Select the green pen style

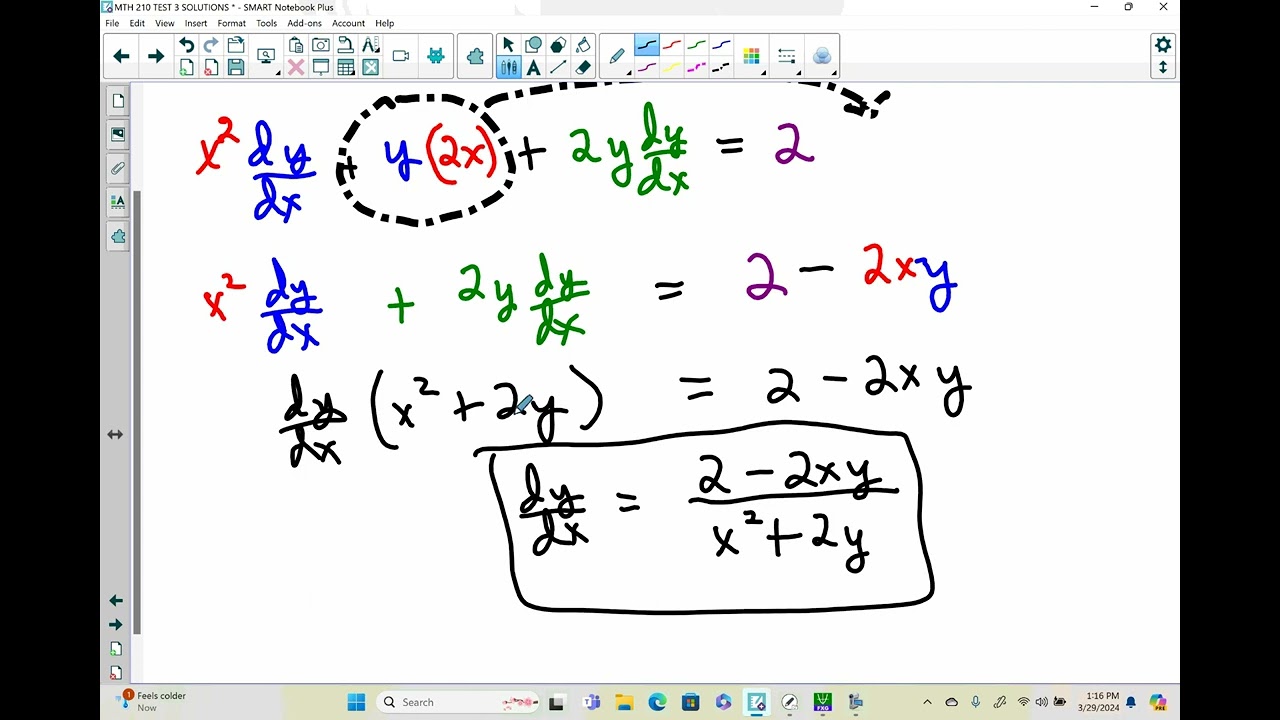(x=697, y=46)
